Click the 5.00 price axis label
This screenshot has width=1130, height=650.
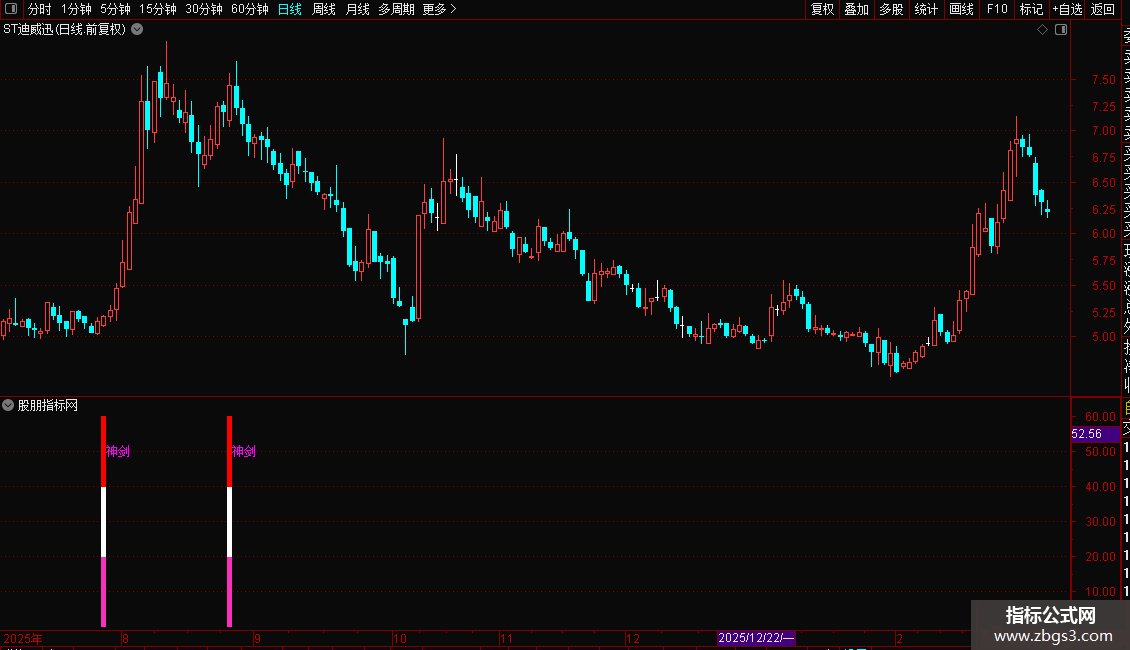click(x=1103, y=337)
